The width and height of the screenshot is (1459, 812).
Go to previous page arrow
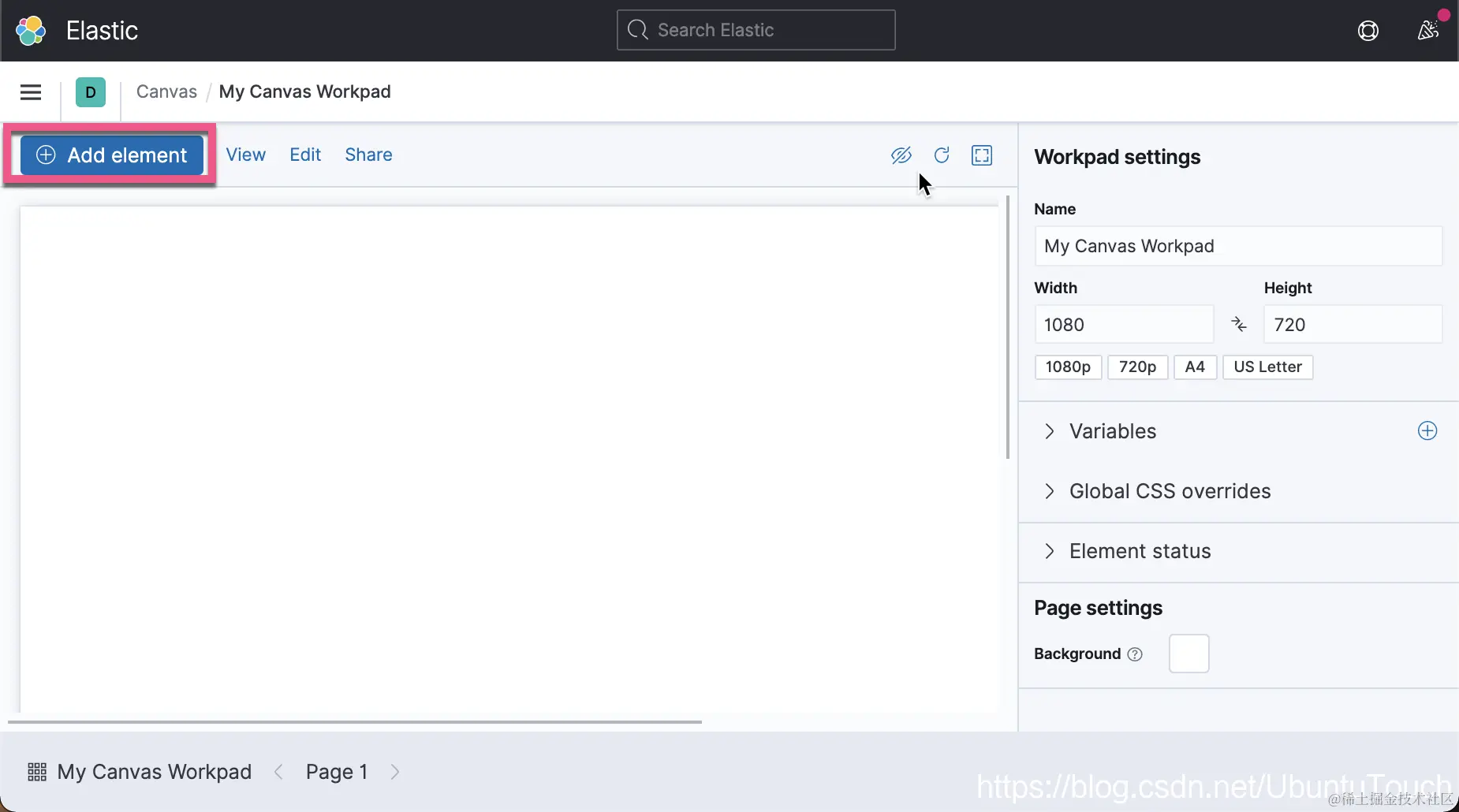point(278,772)
